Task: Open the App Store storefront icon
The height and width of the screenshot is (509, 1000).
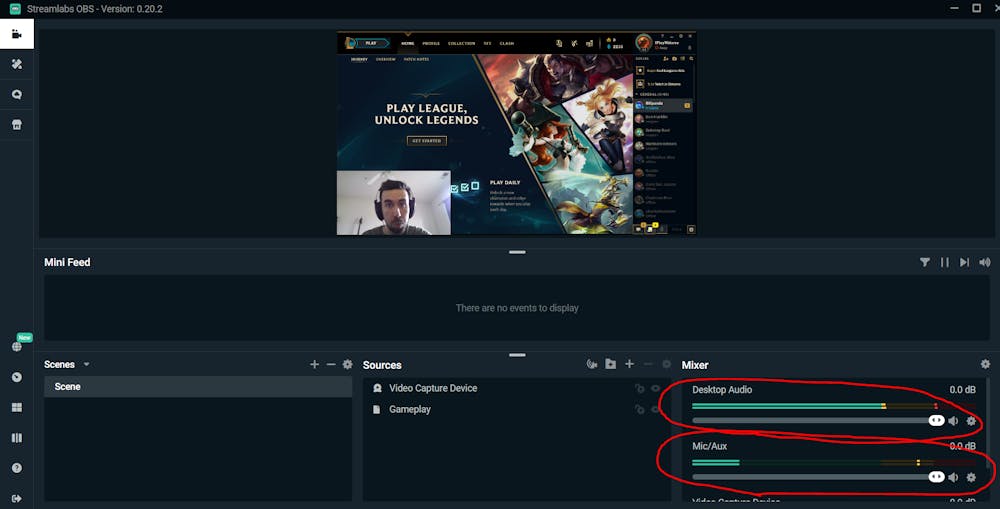Action: click(x=17, y=124)
